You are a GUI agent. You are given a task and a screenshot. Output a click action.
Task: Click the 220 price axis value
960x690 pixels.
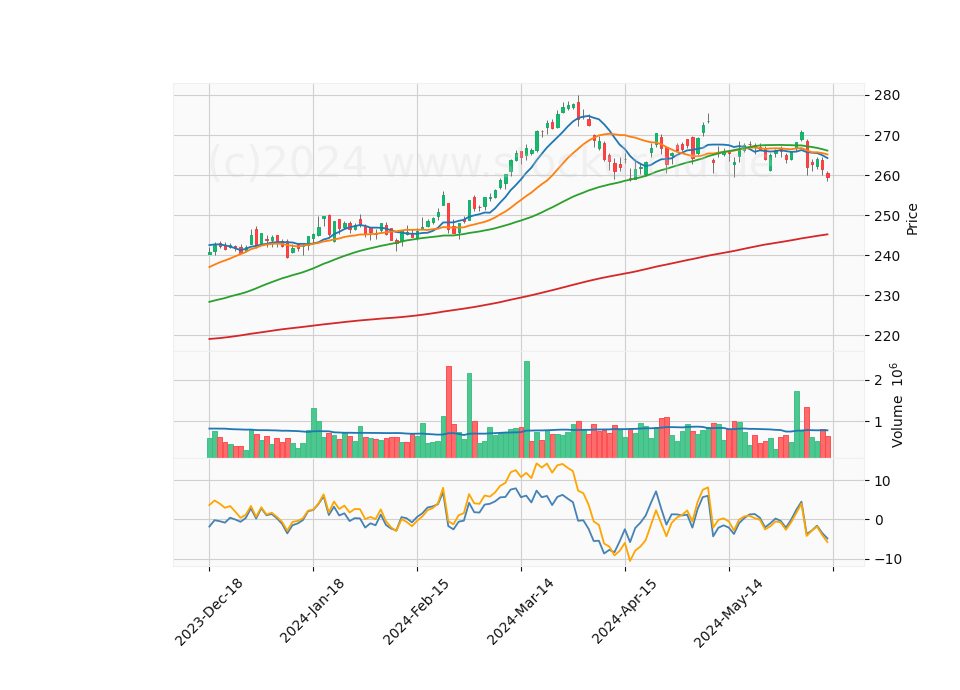pyautogui.click(x=888, y=336)
